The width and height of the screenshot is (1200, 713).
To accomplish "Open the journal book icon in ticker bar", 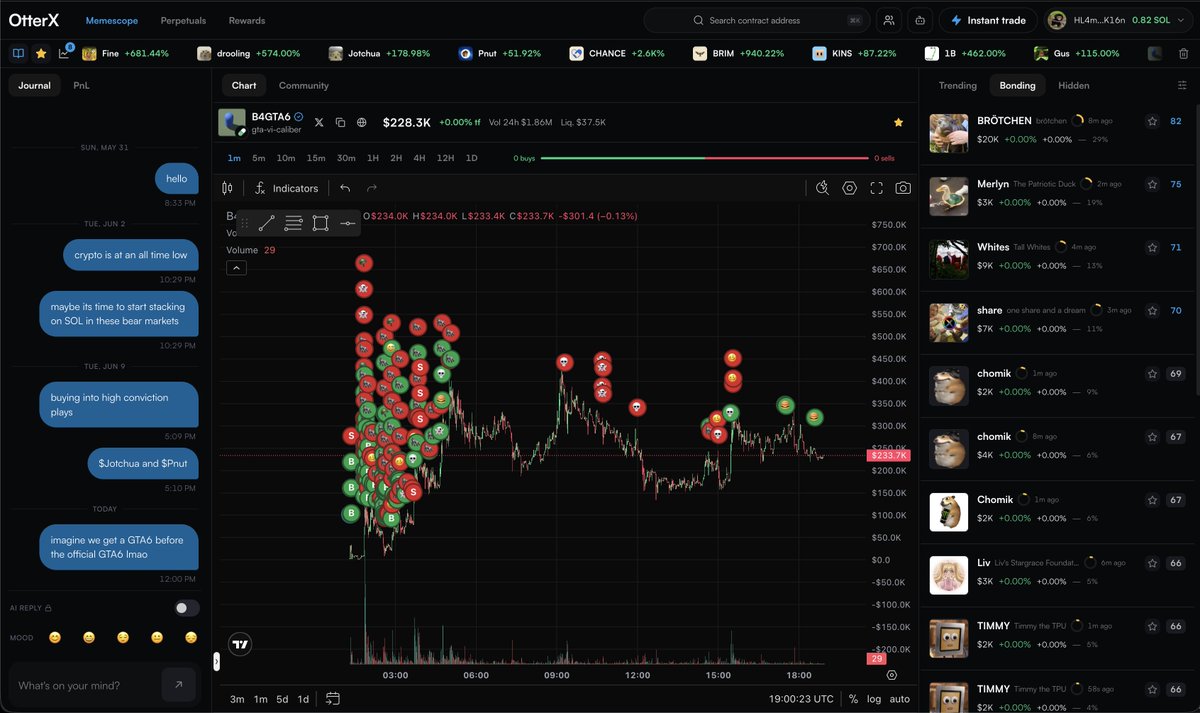I will point(17,53).
